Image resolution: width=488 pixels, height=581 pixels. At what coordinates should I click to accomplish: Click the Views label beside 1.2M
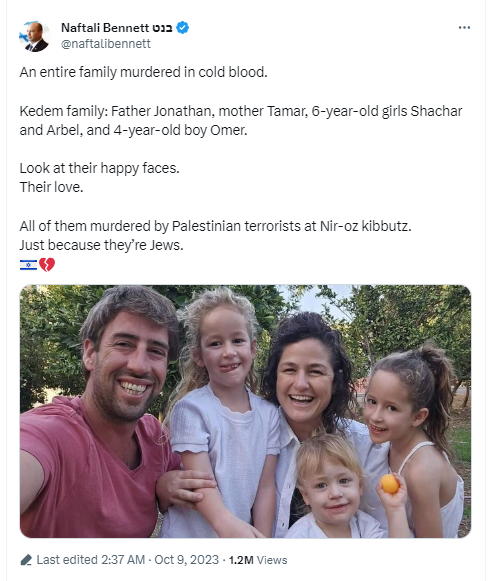point(272,560)
